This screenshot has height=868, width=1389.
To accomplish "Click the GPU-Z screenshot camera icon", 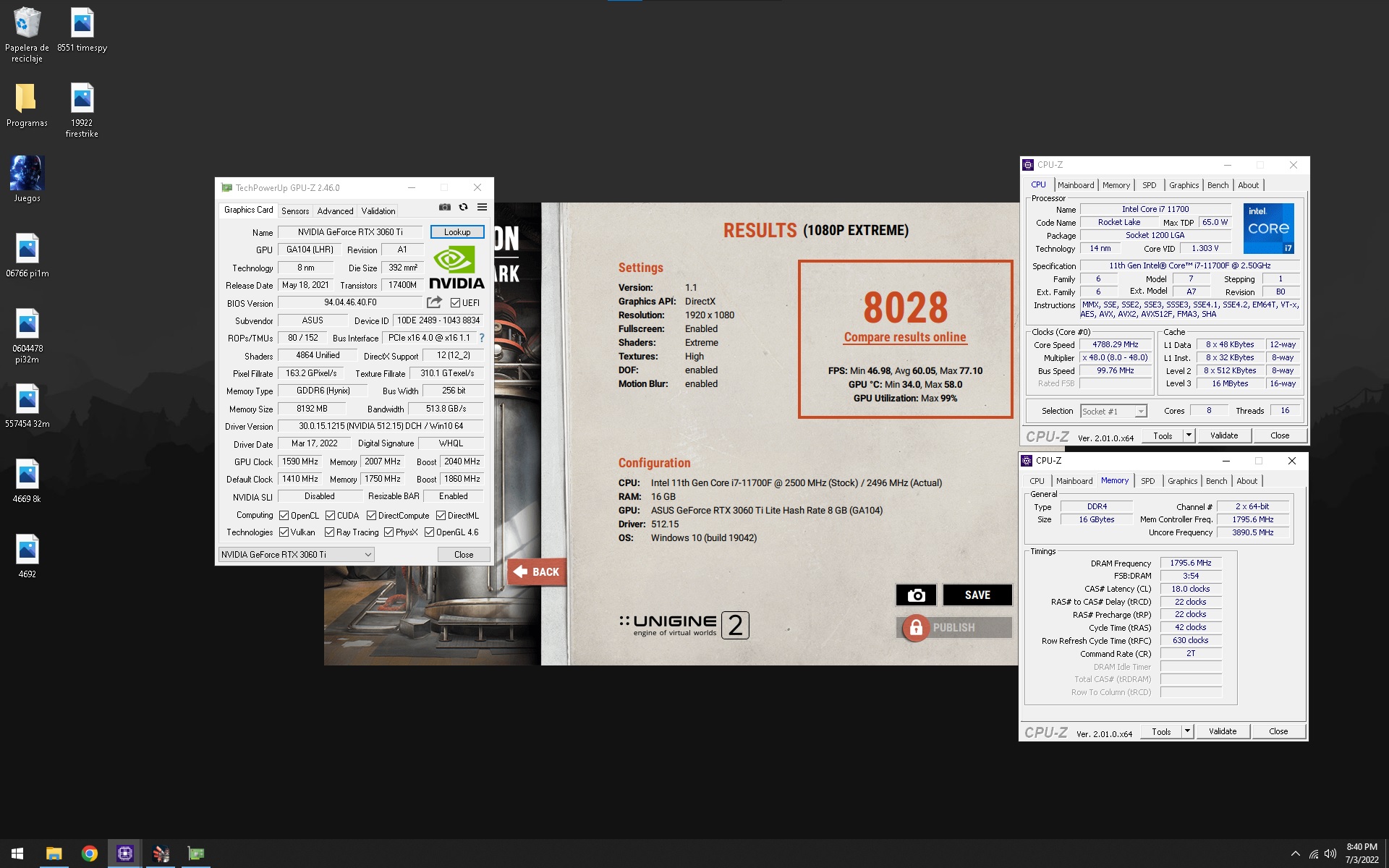I will pyautogui.click(x=445, y=208).
